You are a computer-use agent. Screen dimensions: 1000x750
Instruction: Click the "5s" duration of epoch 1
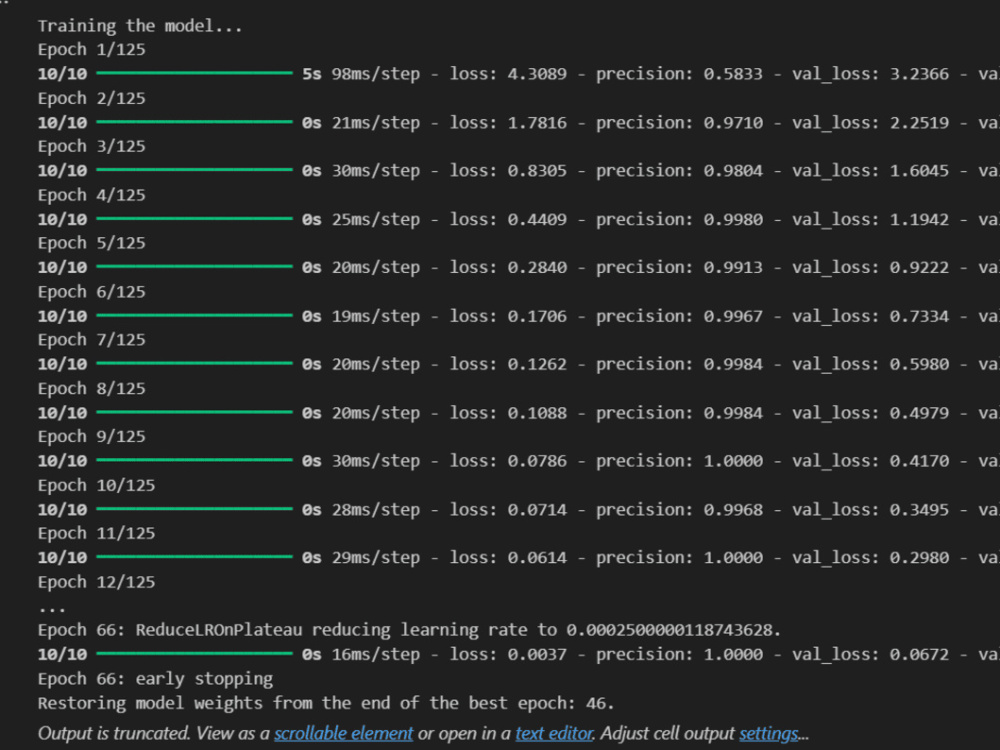pos(312,74)
